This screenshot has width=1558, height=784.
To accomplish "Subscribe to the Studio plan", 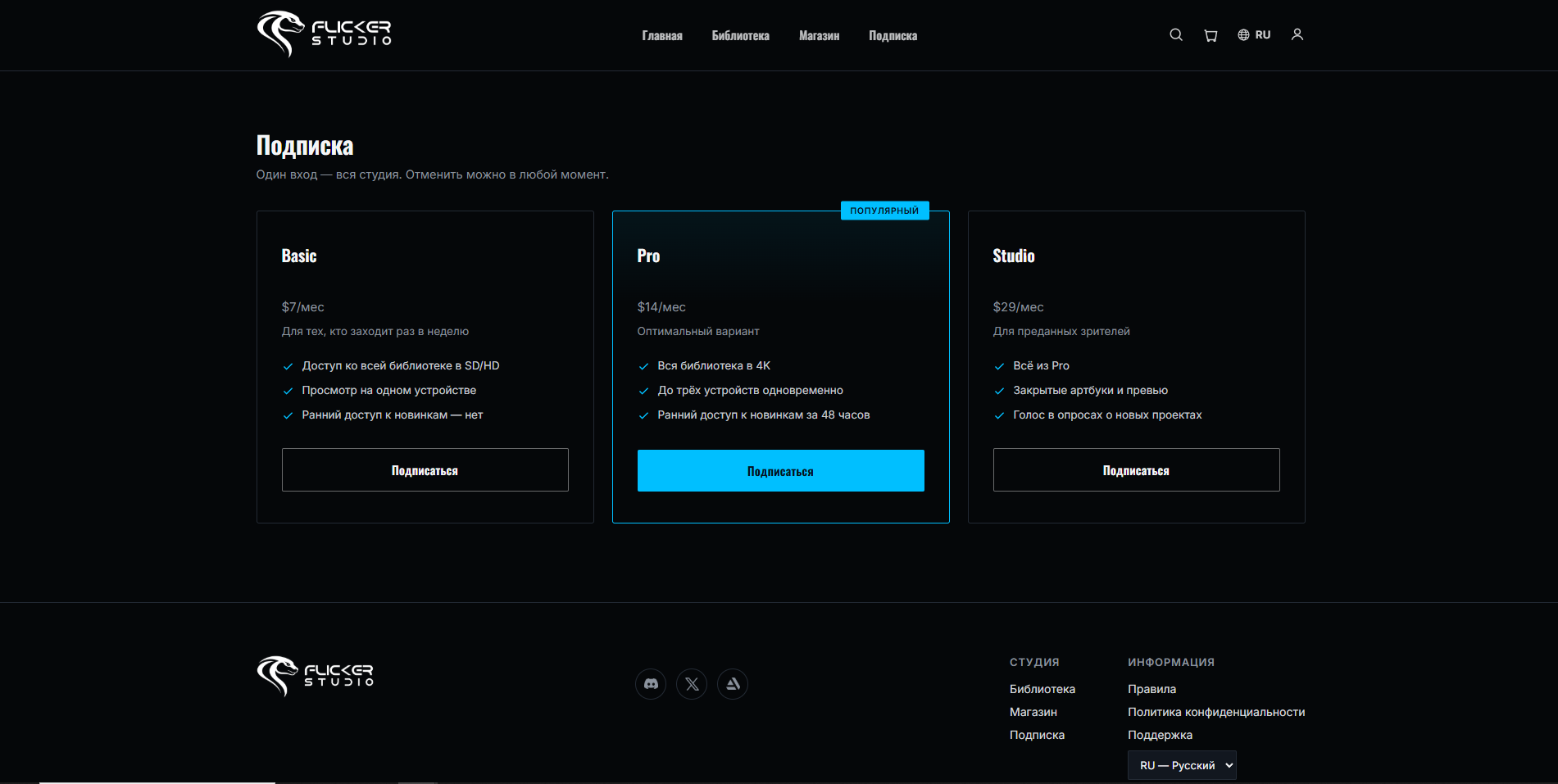I will point(1137,470).
